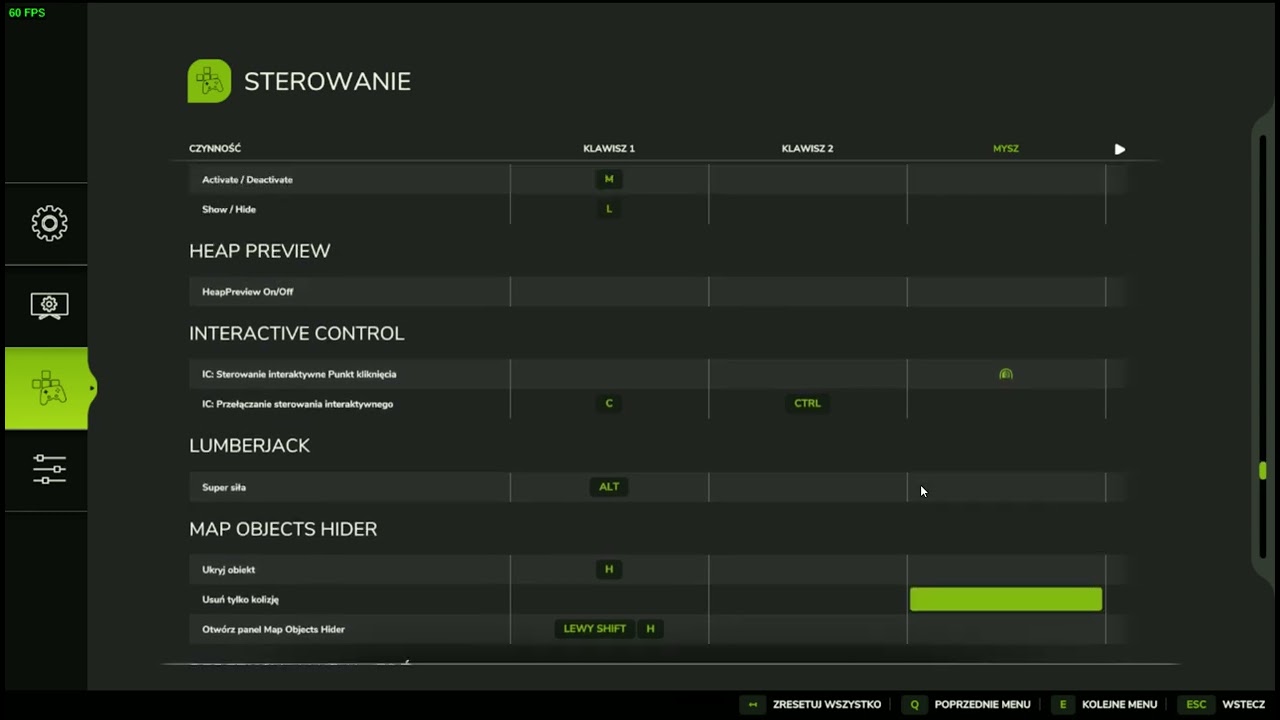Click the ESC key icon
This screenshot has height=720, width=1280.
point(1196,705)
